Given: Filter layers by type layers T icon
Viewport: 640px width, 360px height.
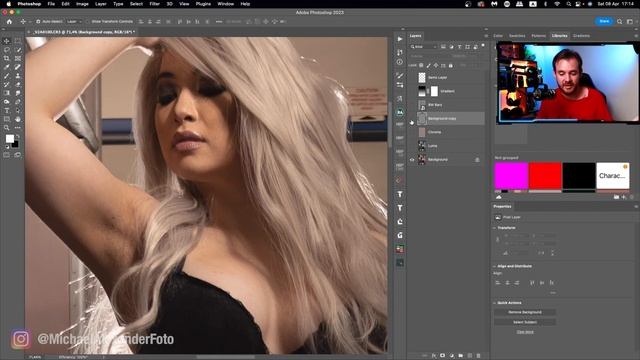Looking at the screenshot, I should [459, 47].
